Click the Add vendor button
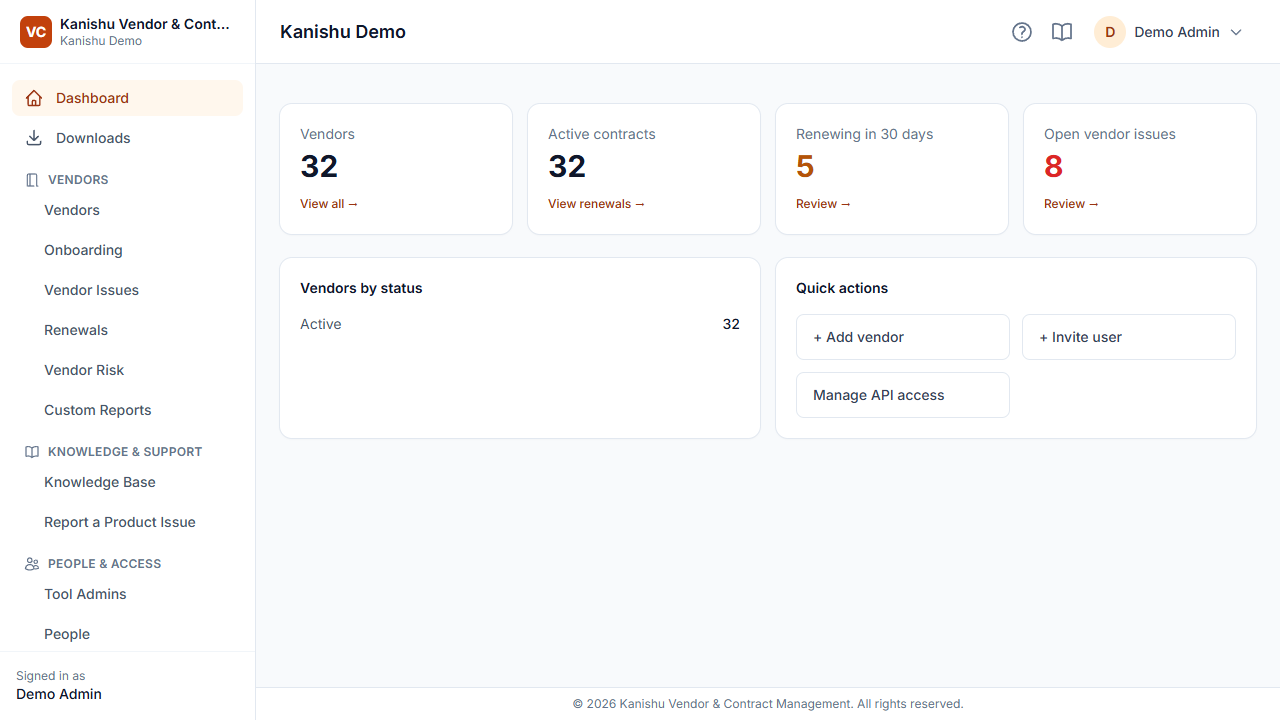 point(903,337)
